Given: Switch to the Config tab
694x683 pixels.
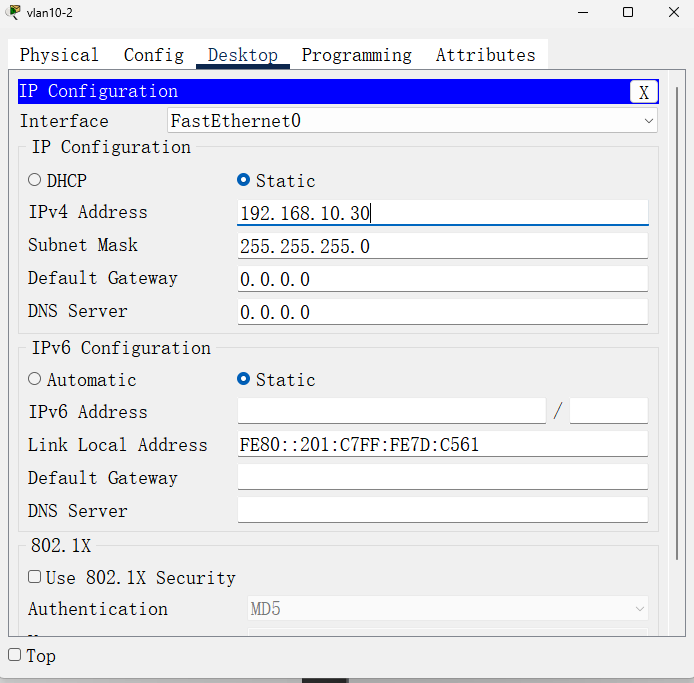Looking at the screenshot, I should pos(154,55).
